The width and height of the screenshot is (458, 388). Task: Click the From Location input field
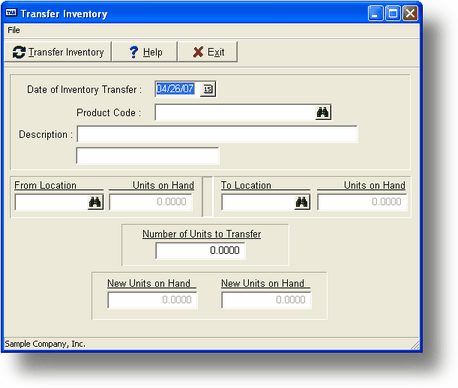pos(52,202)
